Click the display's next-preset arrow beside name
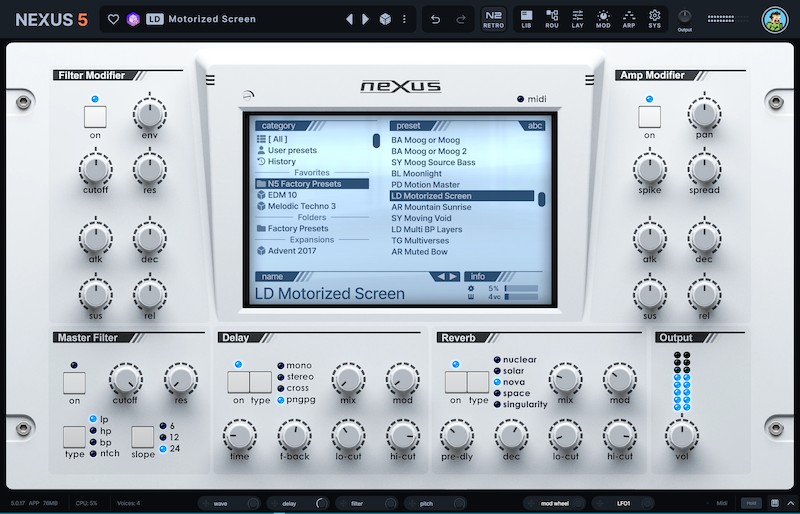This screenshot has width=800, height=514. [453, 277]
